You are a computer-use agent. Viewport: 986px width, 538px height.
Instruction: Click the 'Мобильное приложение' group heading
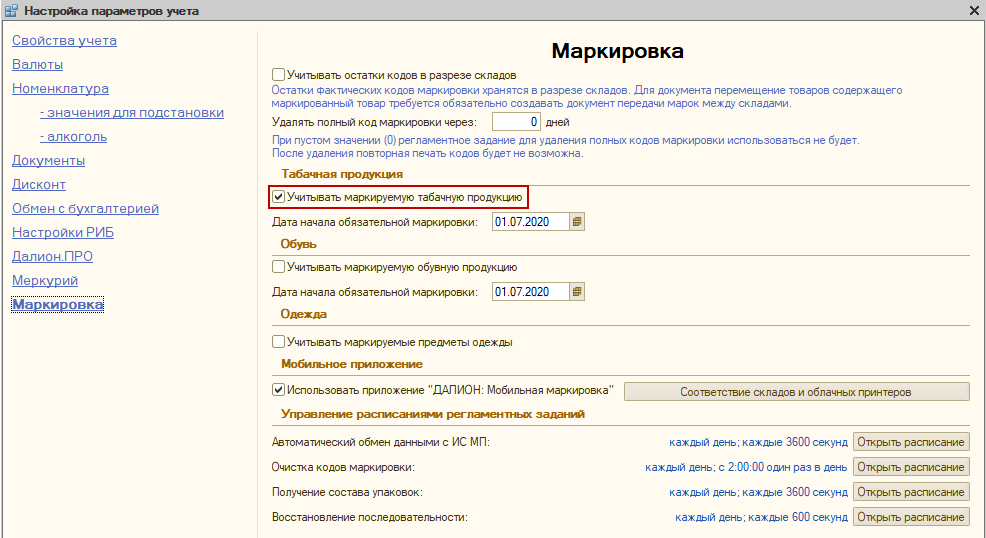352,364
